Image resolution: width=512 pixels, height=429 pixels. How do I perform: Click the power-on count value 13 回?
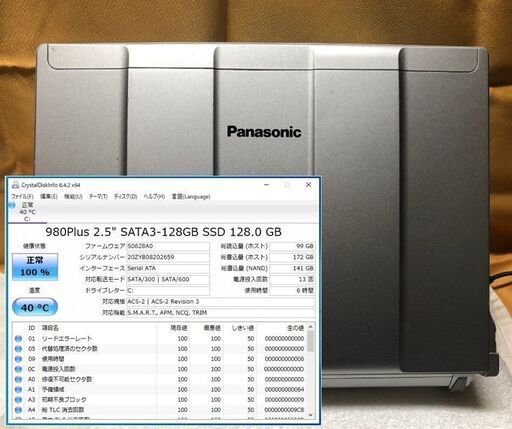click(292, 279)
